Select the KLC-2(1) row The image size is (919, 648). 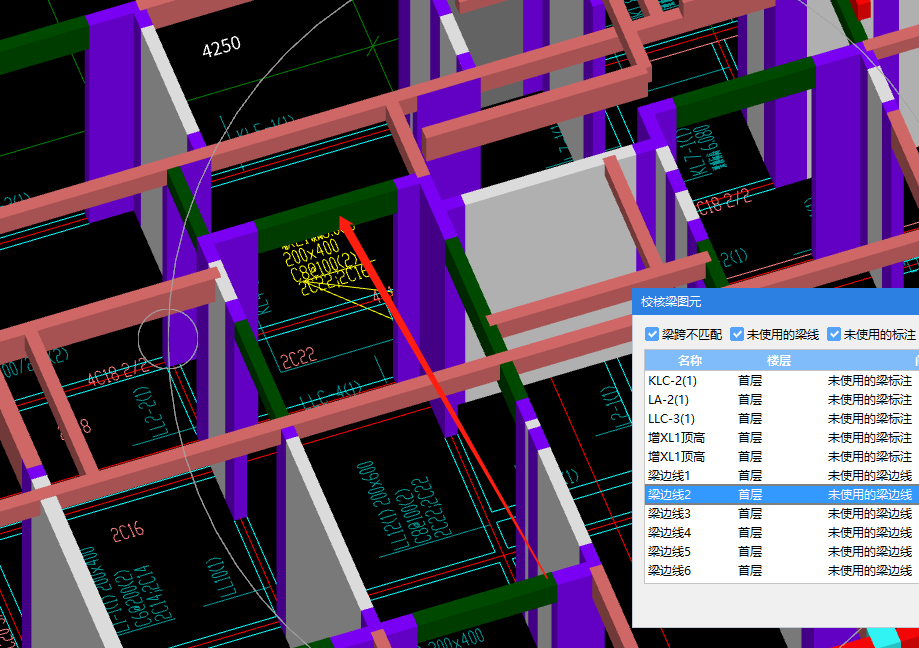tap(782, 381)
